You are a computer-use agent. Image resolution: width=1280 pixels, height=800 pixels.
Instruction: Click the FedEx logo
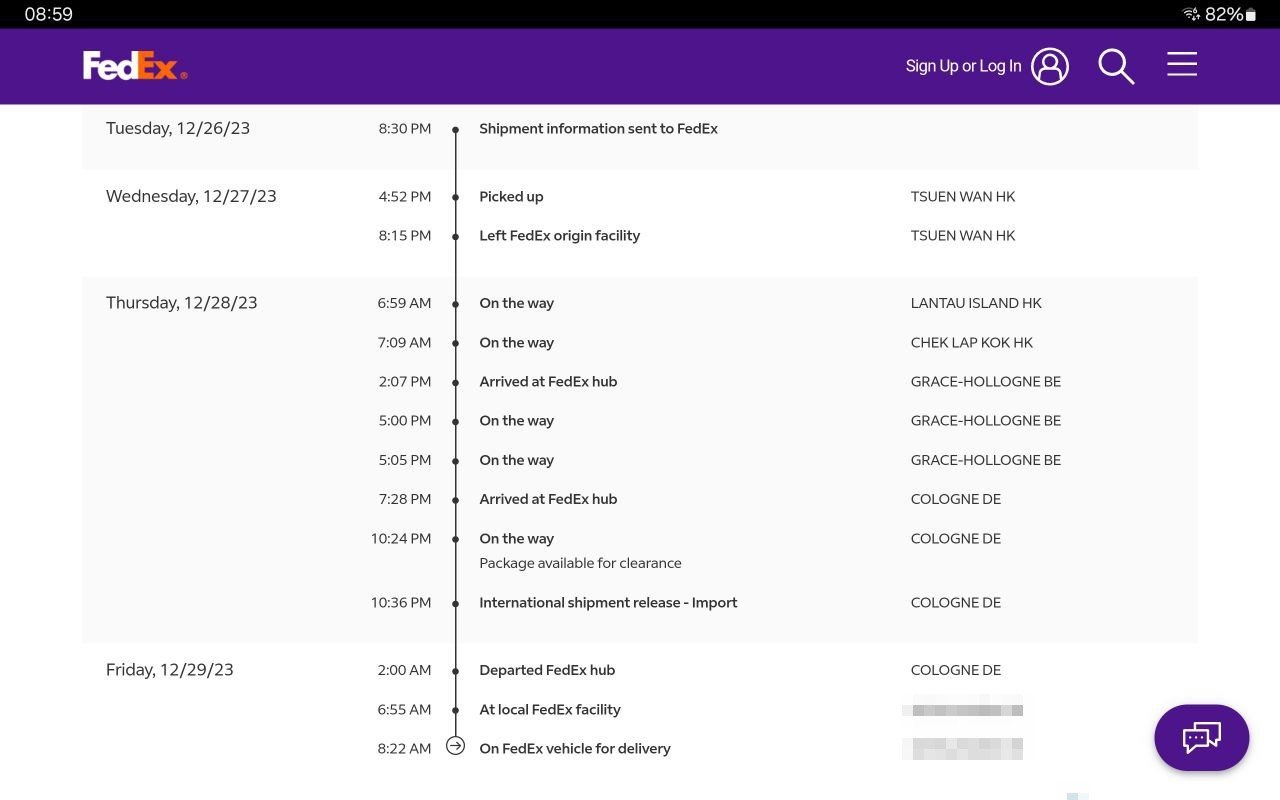[x=135, y=66]
